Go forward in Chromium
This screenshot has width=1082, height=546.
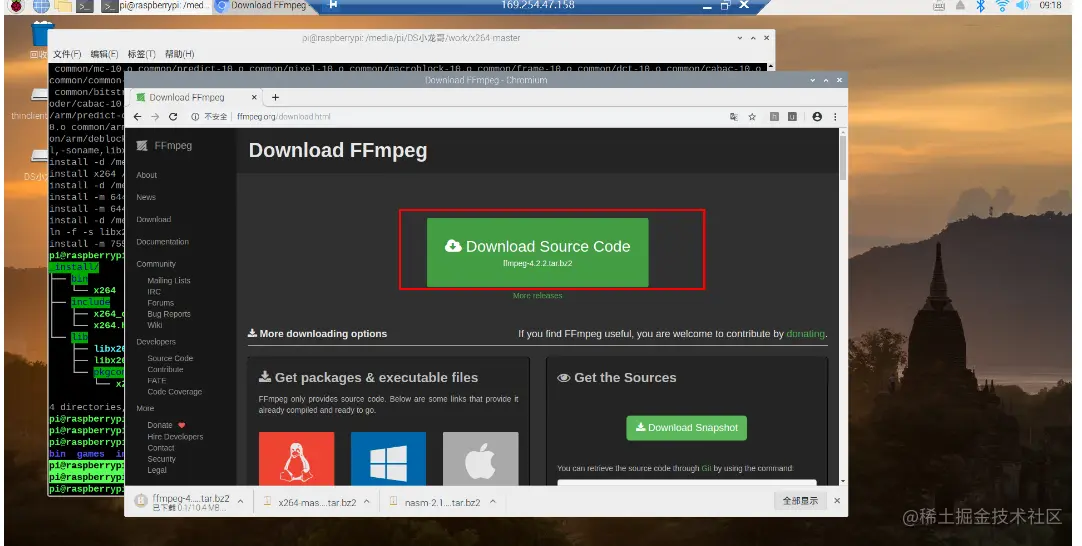coord(155,117)
